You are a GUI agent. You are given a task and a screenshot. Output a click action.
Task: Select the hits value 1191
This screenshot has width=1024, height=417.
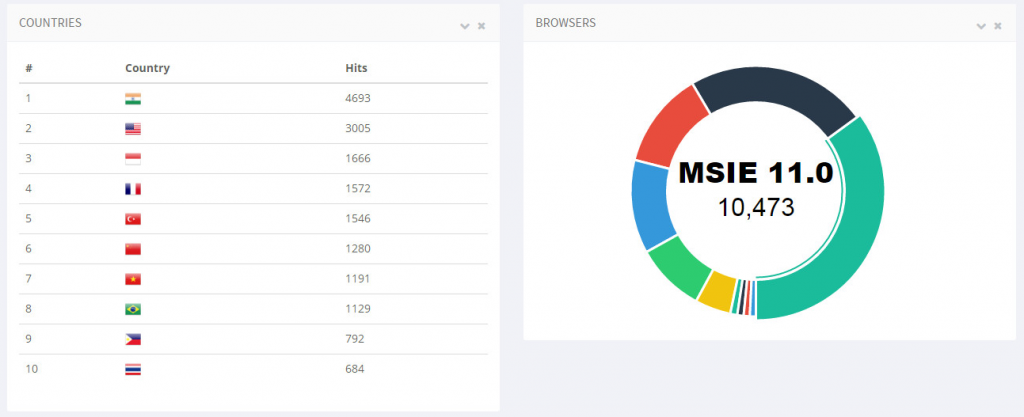click(x=358, y=278)
